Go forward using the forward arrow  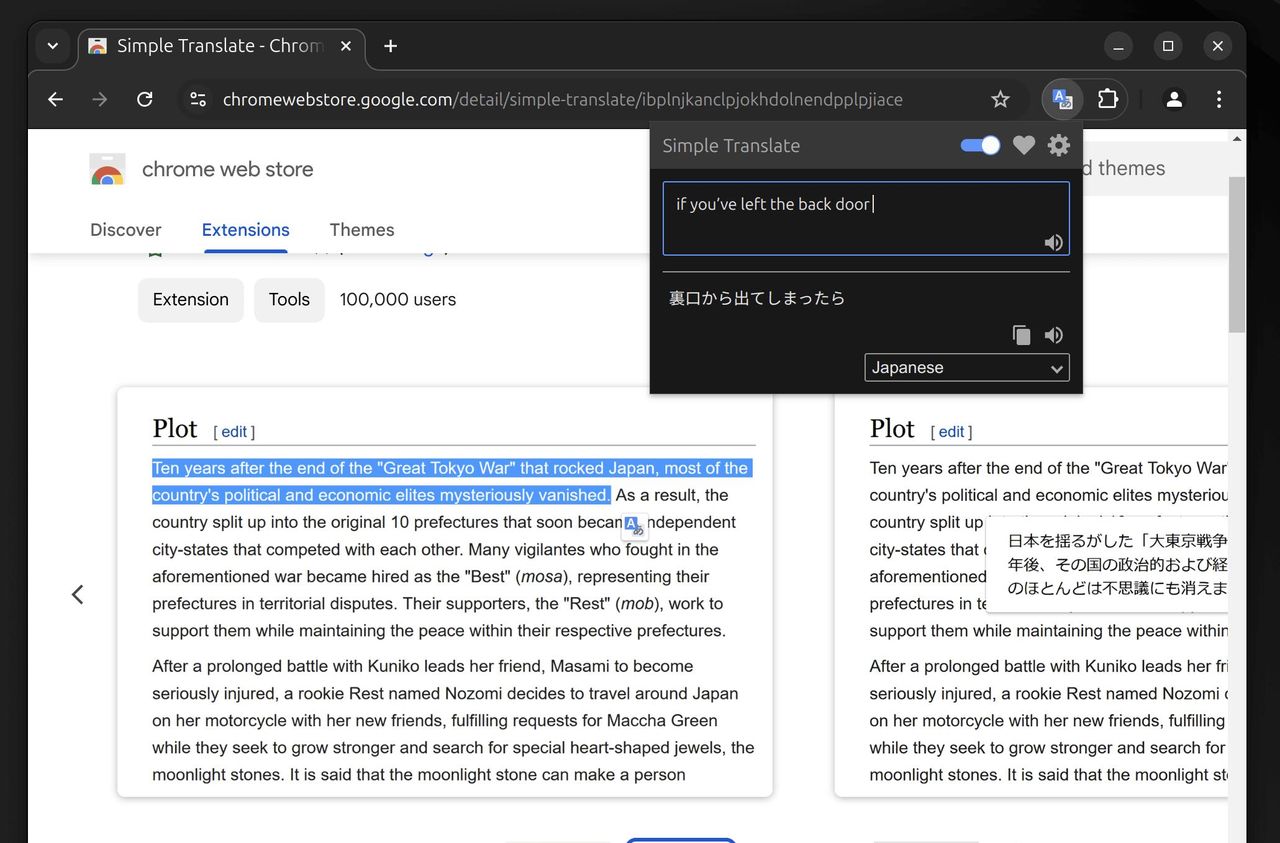(x=100, y=99)
